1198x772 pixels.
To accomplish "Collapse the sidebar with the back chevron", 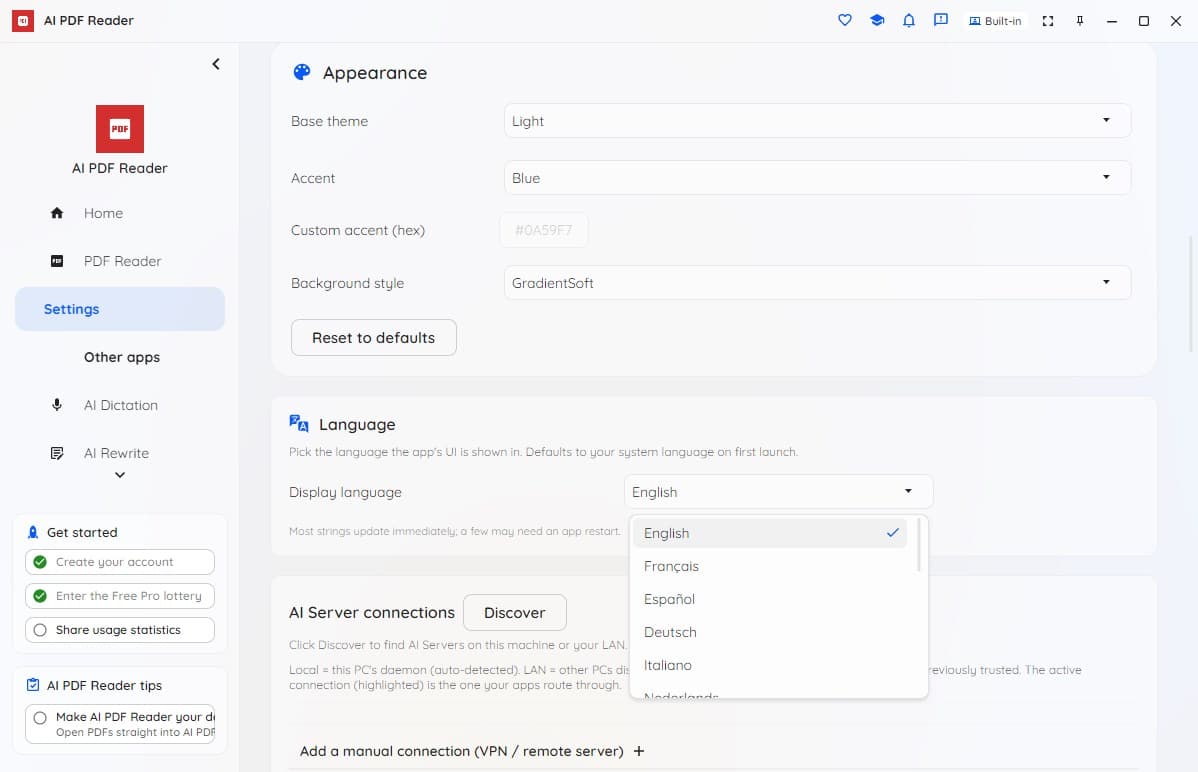I will (x=216, y=64).
